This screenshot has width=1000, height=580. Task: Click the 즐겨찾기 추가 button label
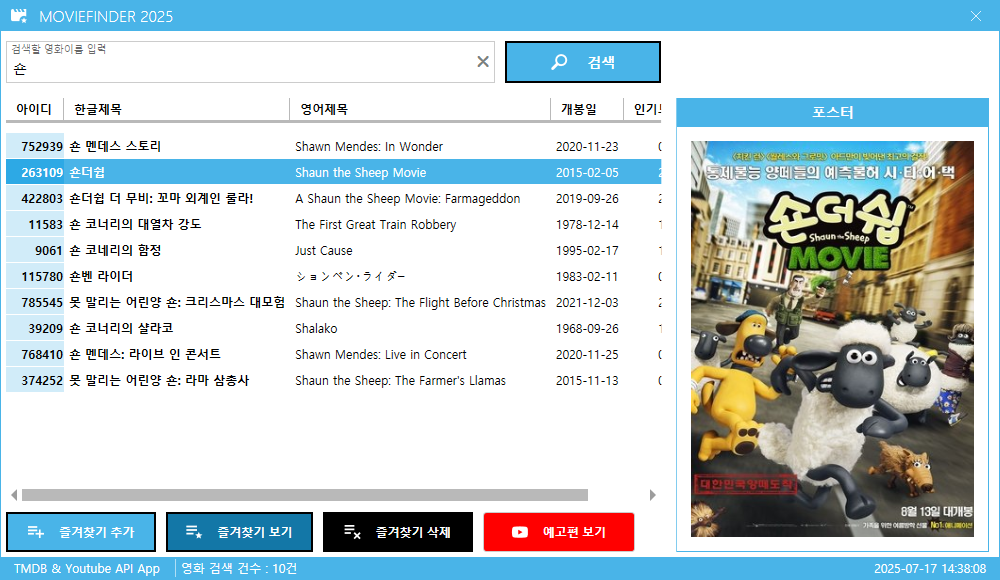click(97, 532)
